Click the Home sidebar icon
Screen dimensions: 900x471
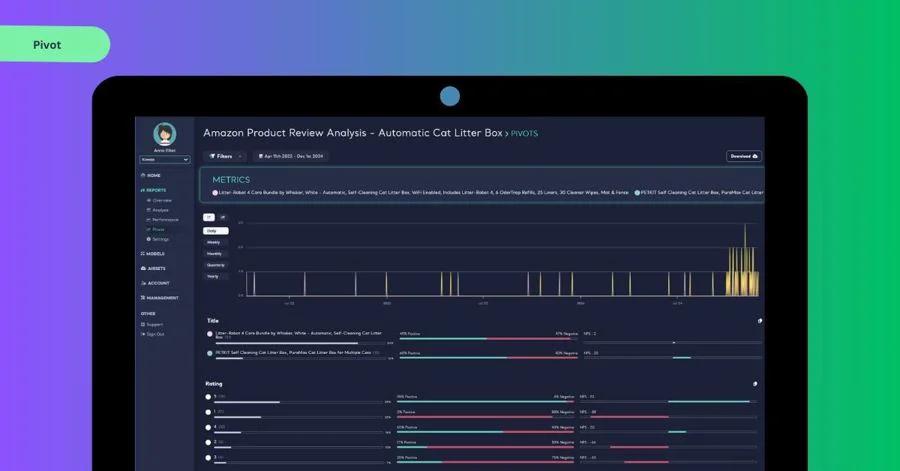point(143,176)
